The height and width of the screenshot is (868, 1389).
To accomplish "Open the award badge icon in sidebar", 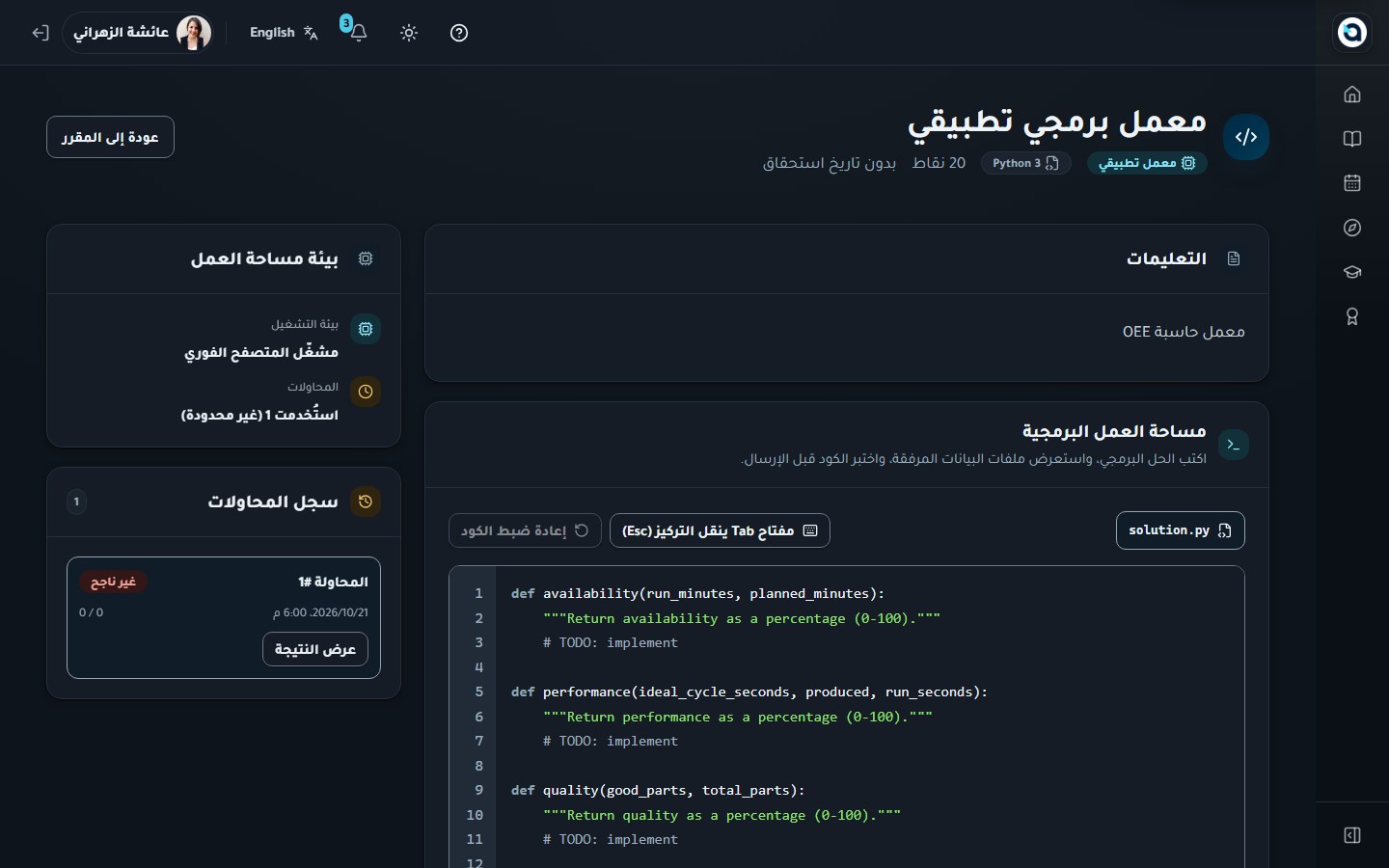I will click(1352, 316).
